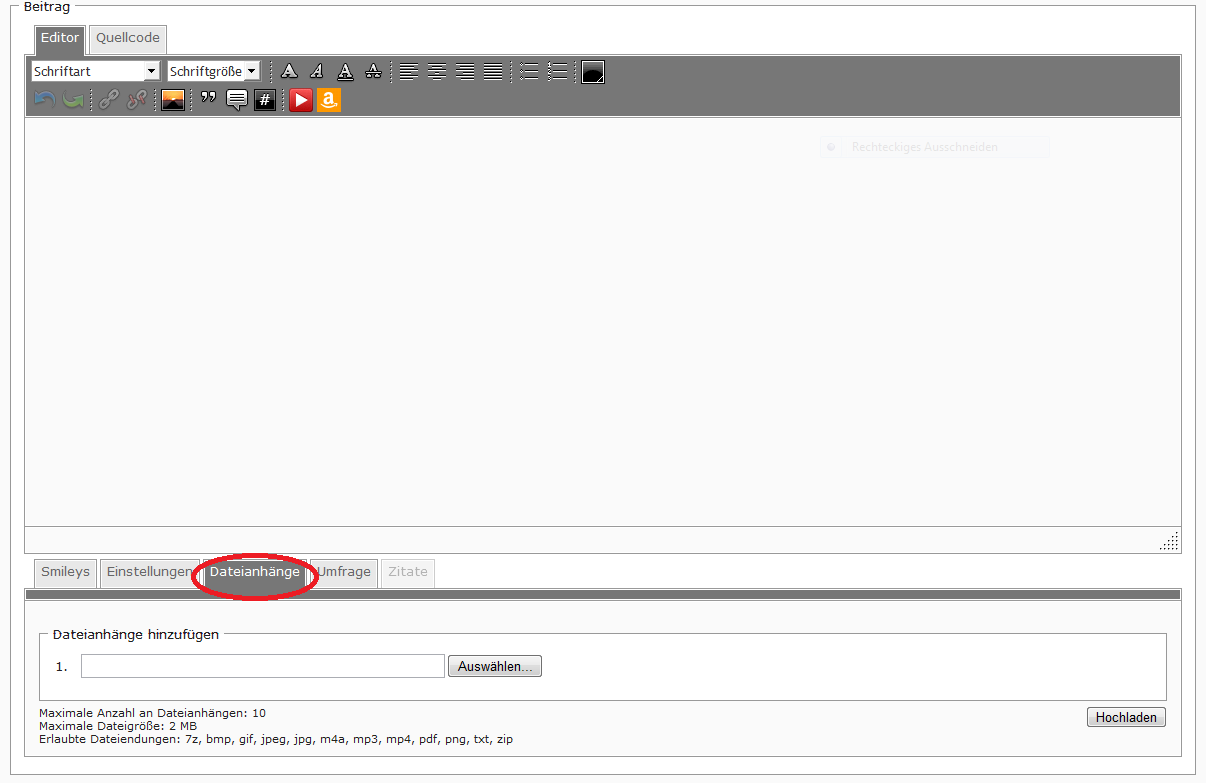
Task: Insert a numbered list
Action: pyautogui.click(x=558, y=71)
